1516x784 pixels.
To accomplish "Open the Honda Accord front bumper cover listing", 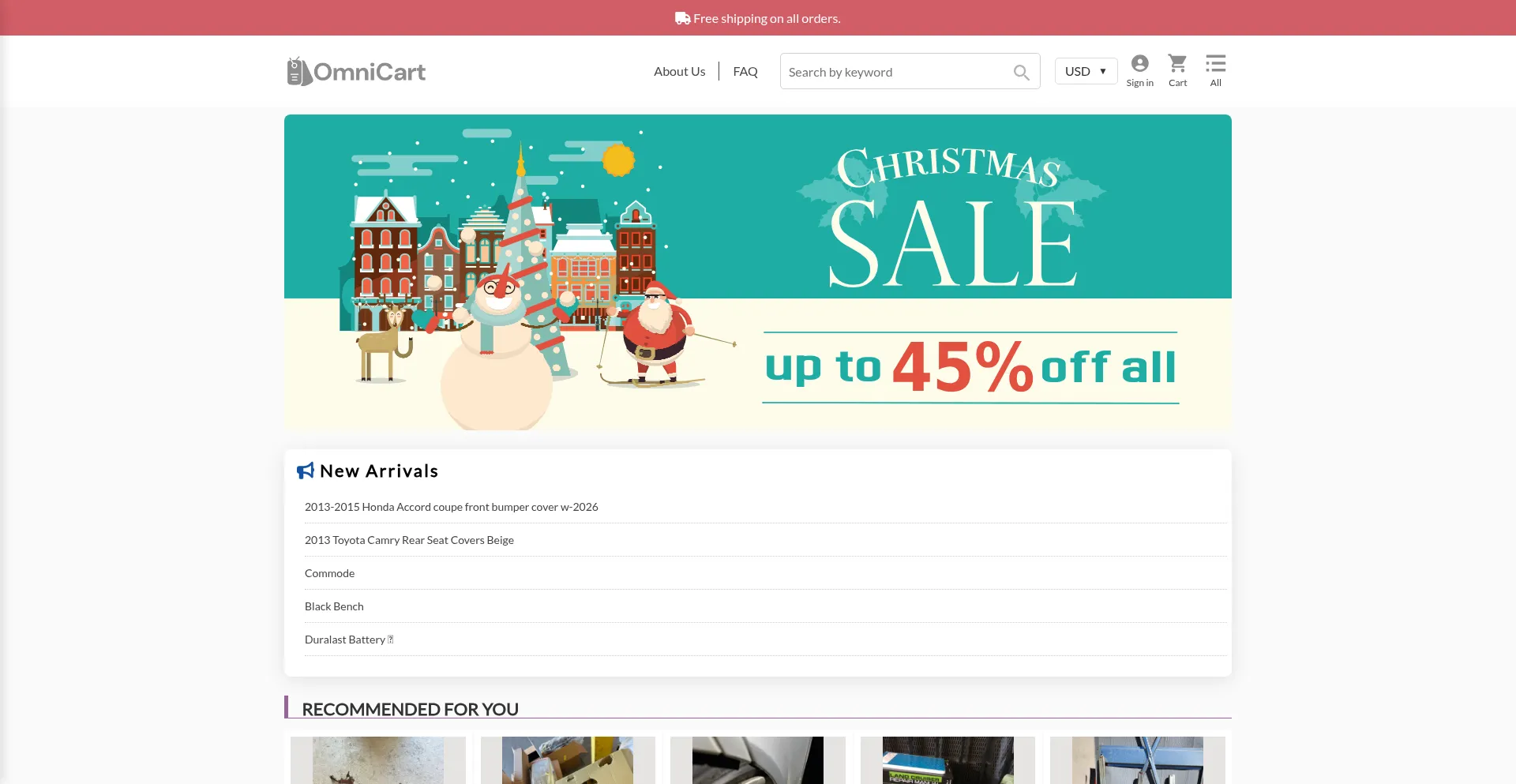I will pos(452,507).
